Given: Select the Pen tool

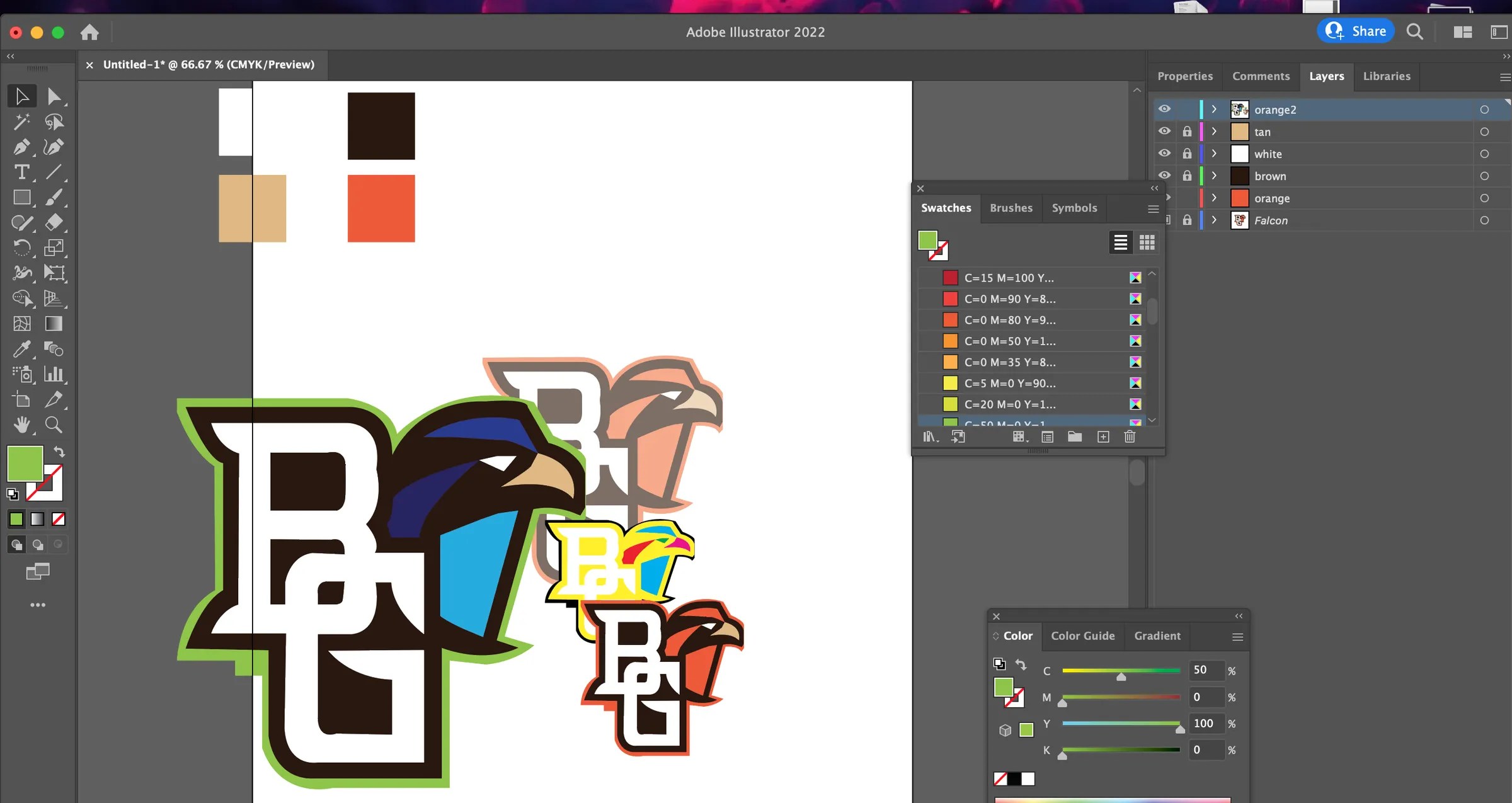Looking at the screenshot, I should coord(22,147).
